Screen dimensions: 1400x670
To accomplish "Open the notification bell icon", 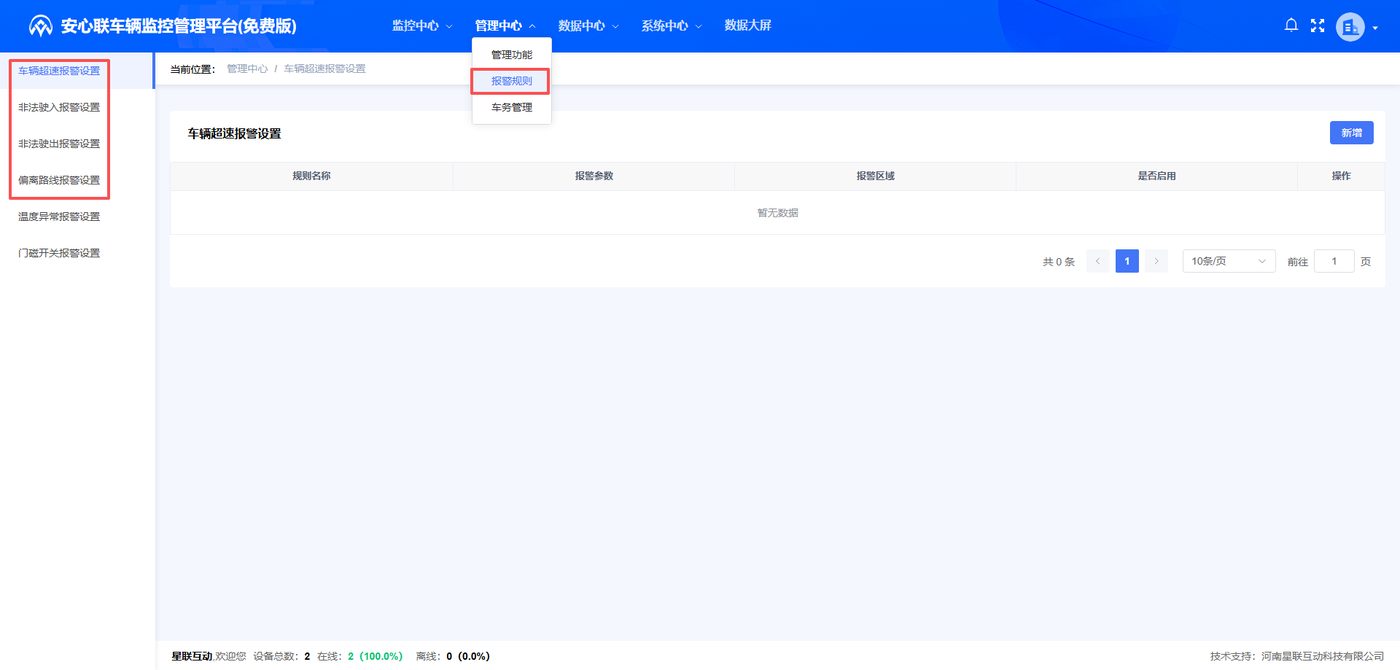I will 1291,26.
